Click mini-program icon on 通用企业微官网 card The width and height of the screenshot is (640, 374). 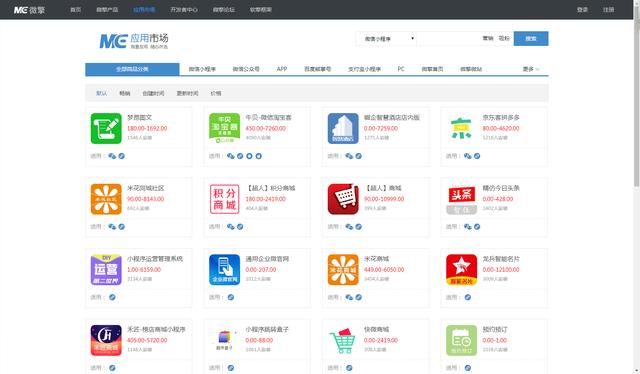[x=231, y=297]
